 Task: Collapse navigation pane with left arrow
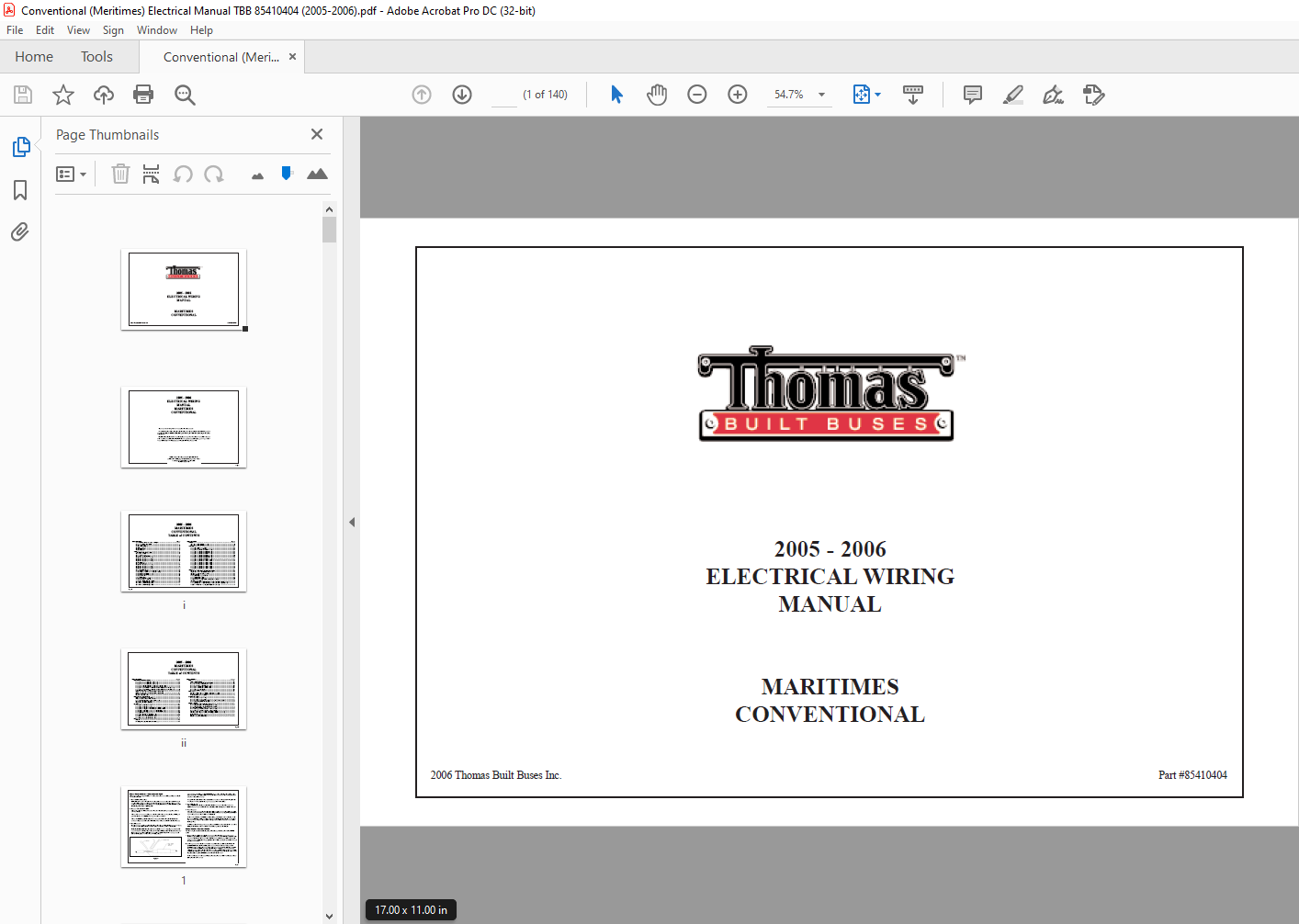(x=352, y=522)
